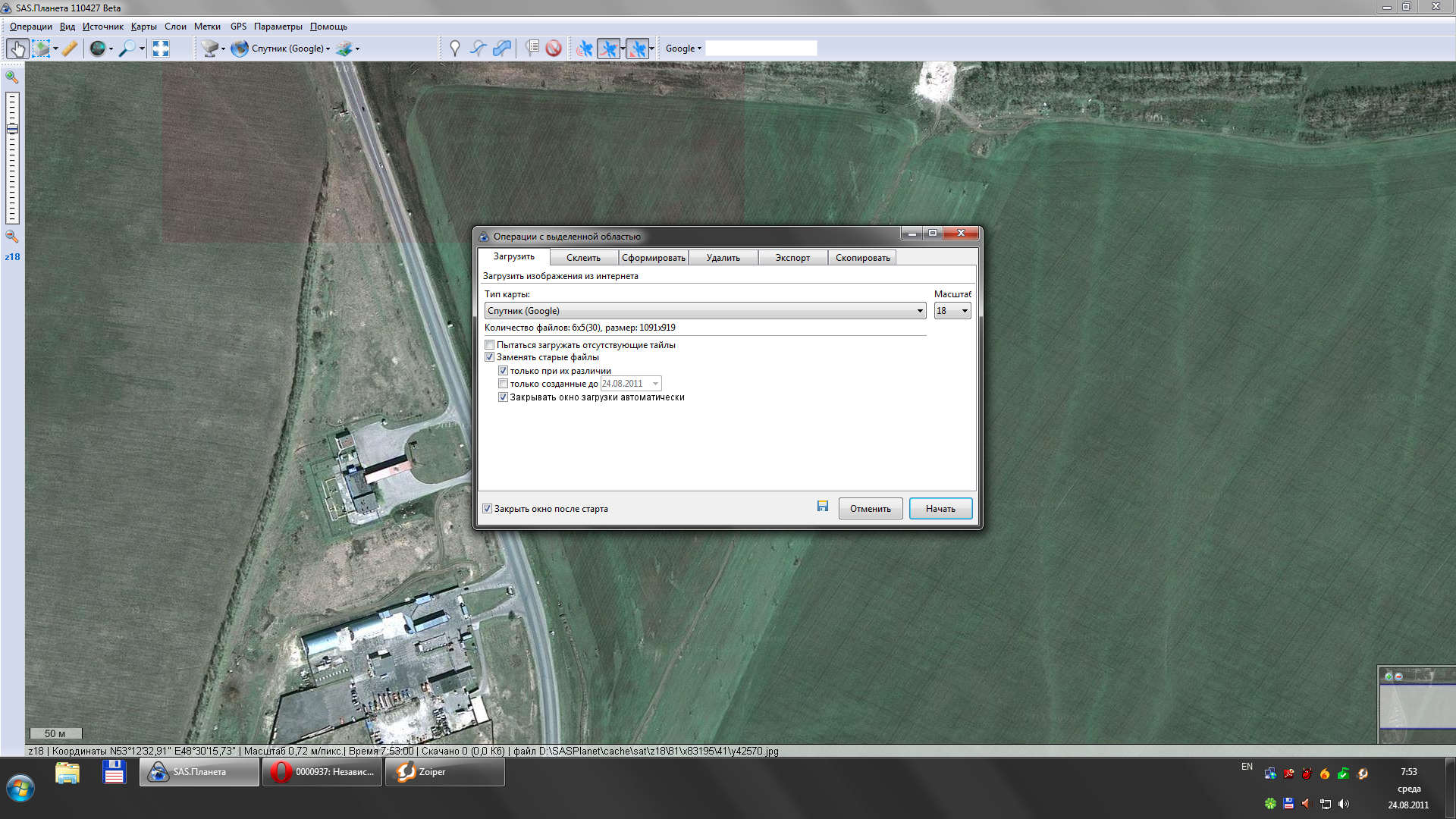1456x819 pixels.
Task: Select the hand move tool
Action: [x=17, y=49]
